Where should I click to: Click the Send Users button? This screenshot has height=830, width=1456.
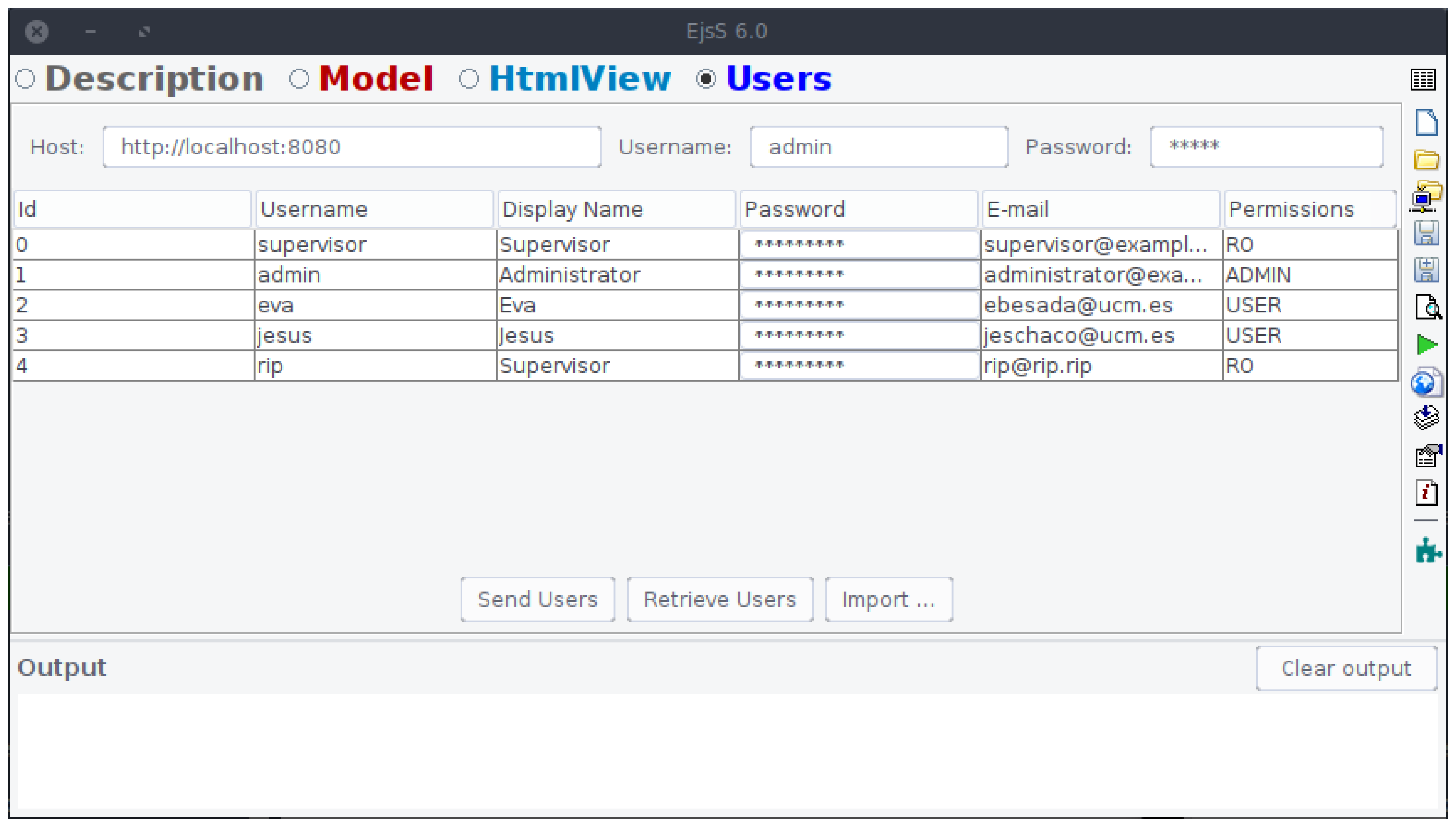[537, 599]
